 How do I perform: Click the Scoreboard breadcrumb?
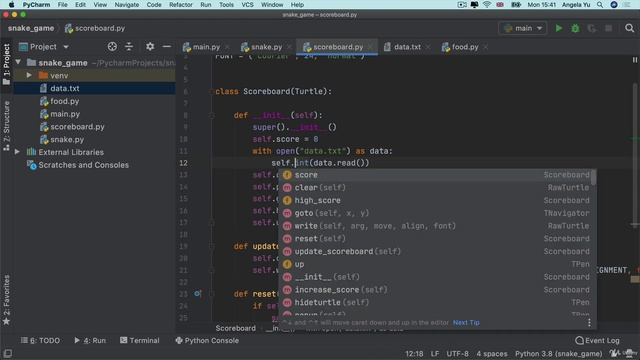(x=236, y=328)
